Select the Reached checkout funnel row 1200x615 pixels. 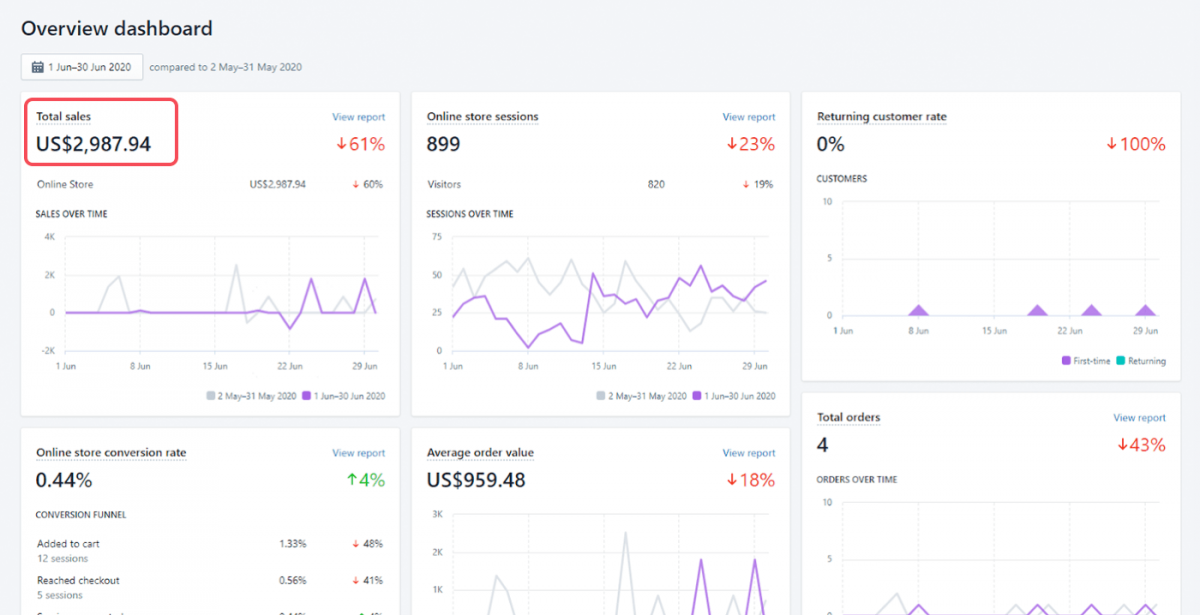[210, 587]
